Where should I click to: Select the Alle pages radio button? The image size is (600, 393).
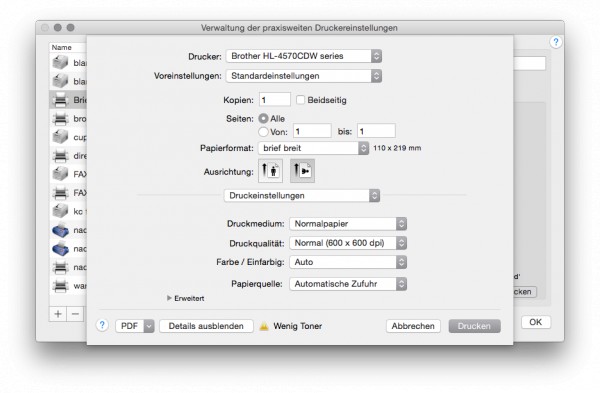(x=263, y=119)
